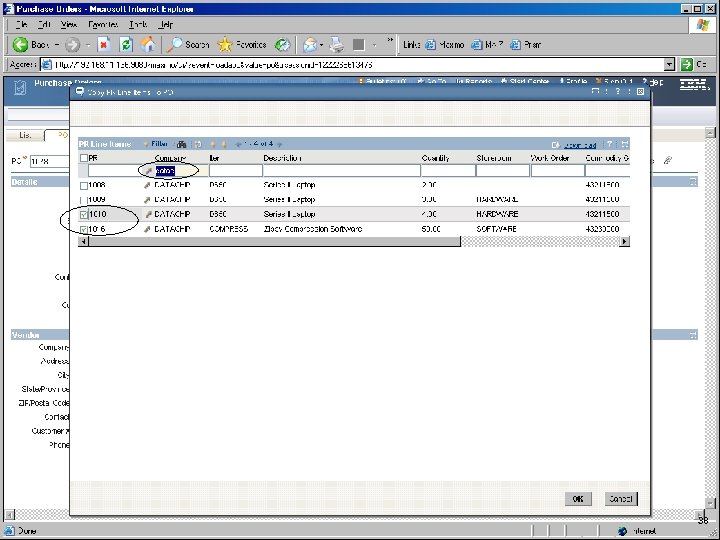The width and height of the screenshot is (720, 540).
Task: Uncheck the checkbox on the COMPRESS row
Action: [84, 229]
